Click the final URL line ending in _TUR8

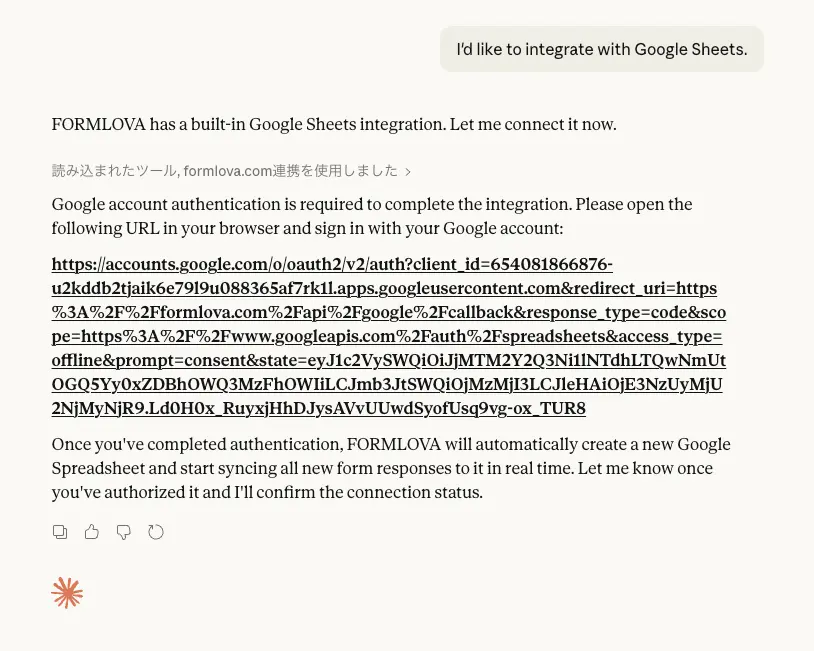click(x=320, y=408)
